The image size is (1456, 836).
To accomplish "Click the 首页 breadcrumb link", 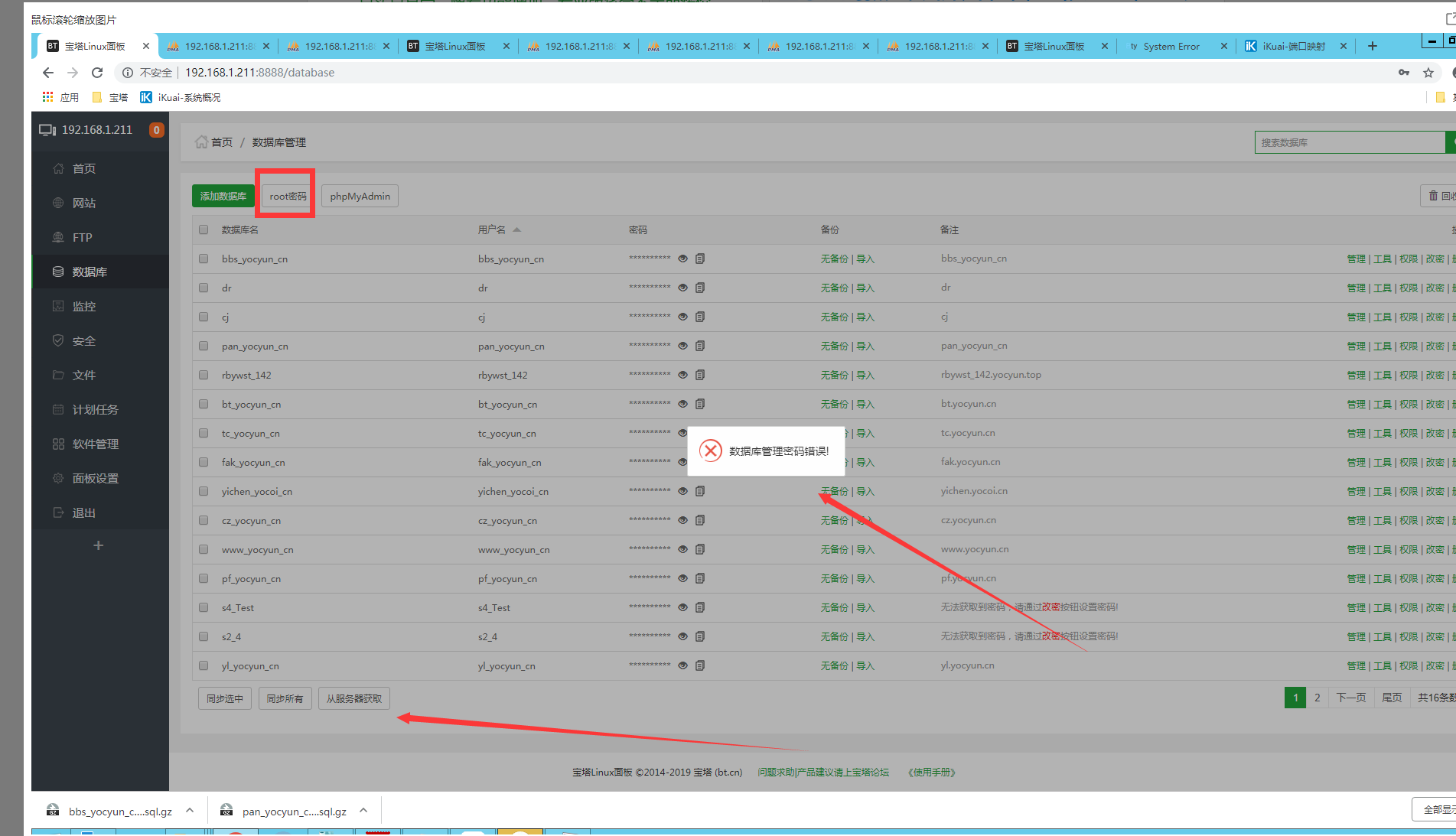I will (x=222, y=142).
